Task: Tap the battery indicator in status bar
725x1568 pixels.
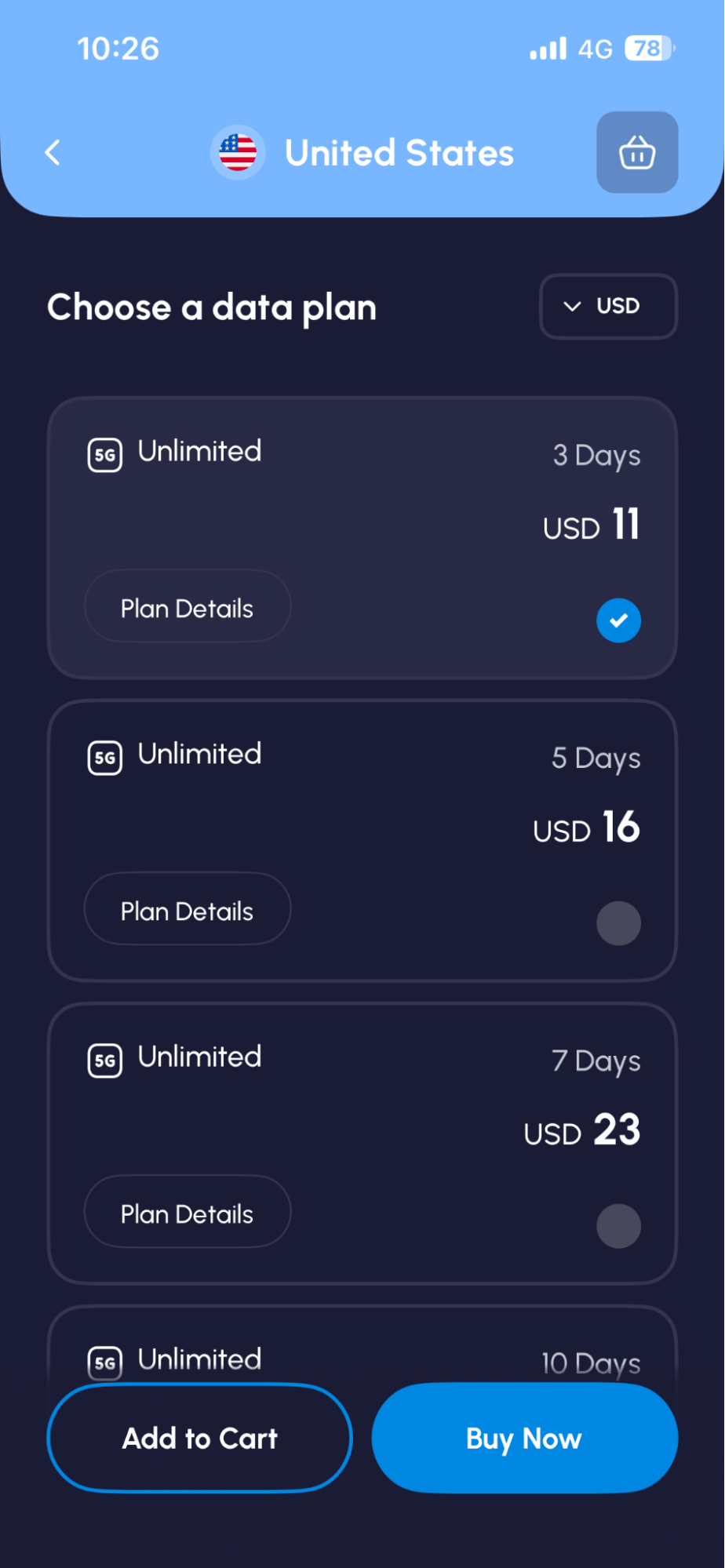Action: [x=650, y=49]
